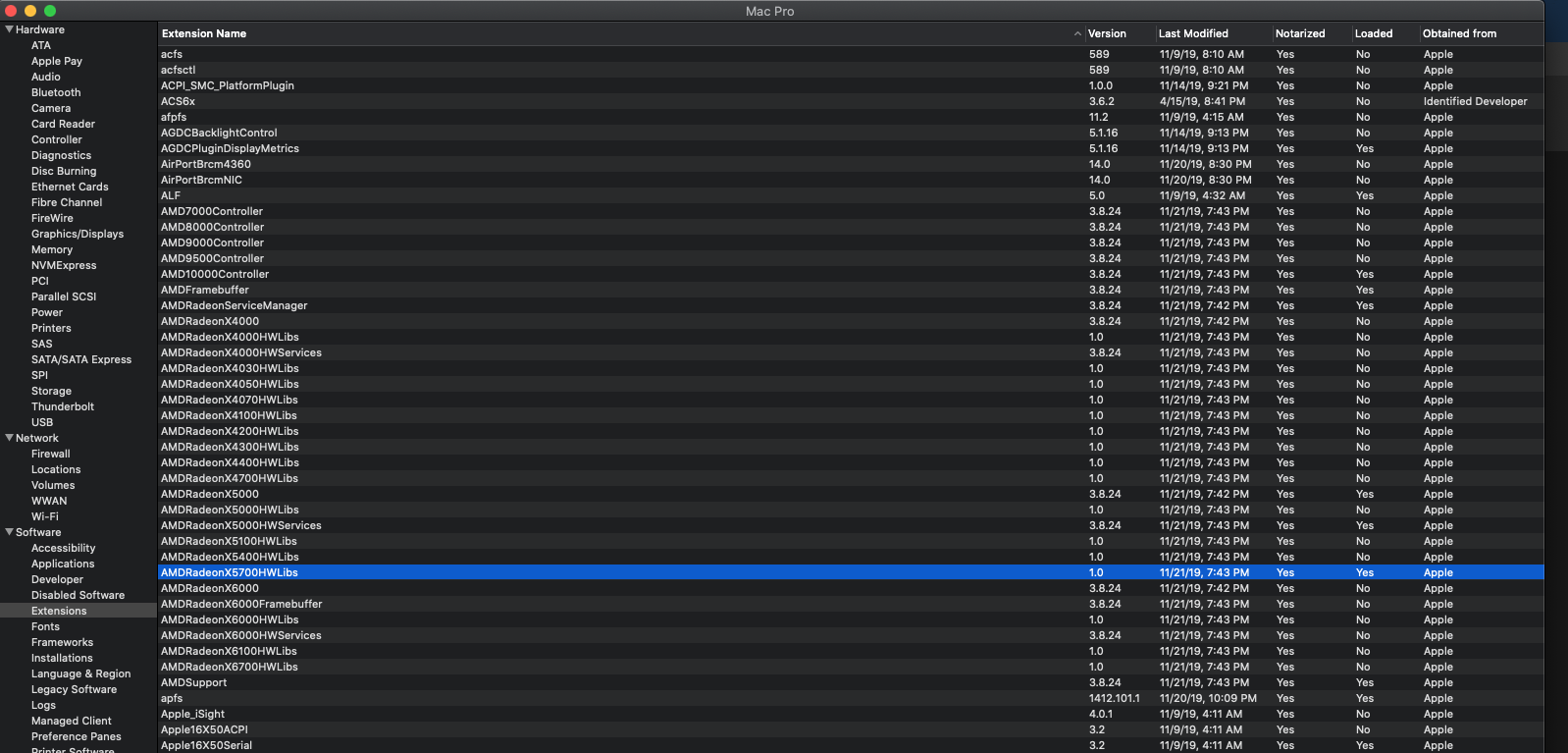Open Locations under Network
The image size is (1568, 753).
tap(56, 469)
